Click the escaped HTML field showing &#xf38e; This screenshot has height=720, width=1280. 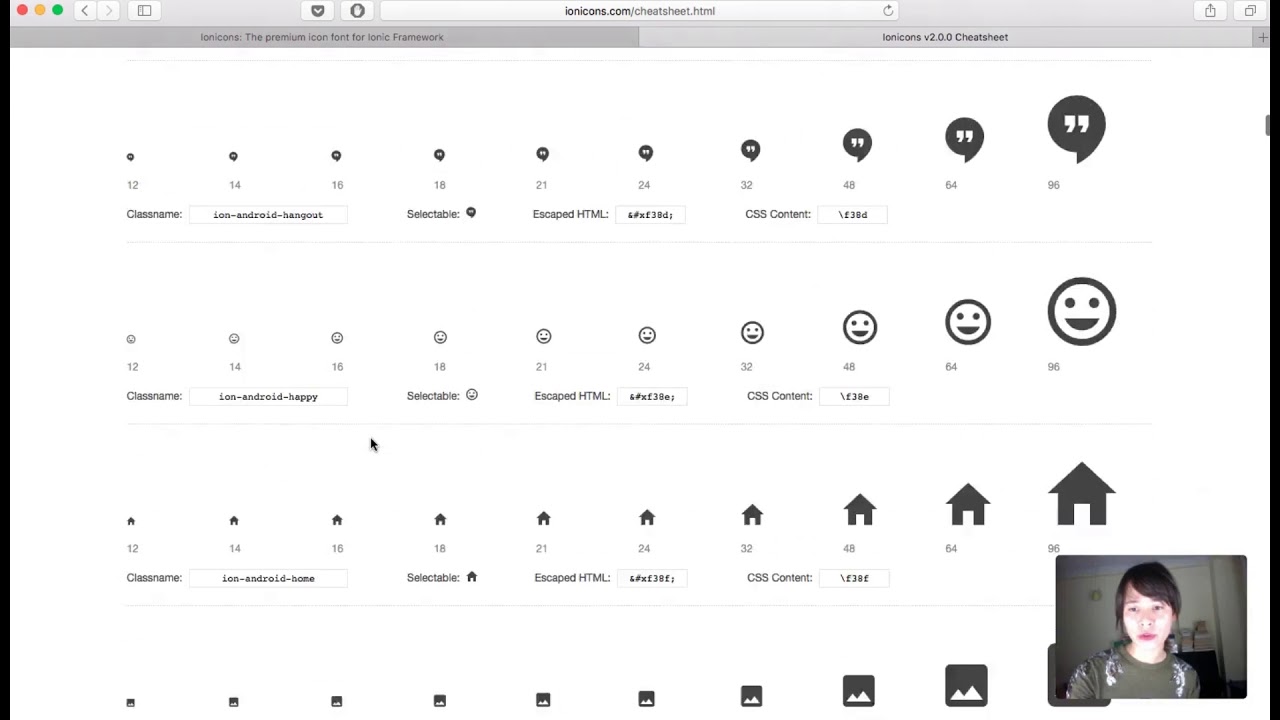click(652, 396)
